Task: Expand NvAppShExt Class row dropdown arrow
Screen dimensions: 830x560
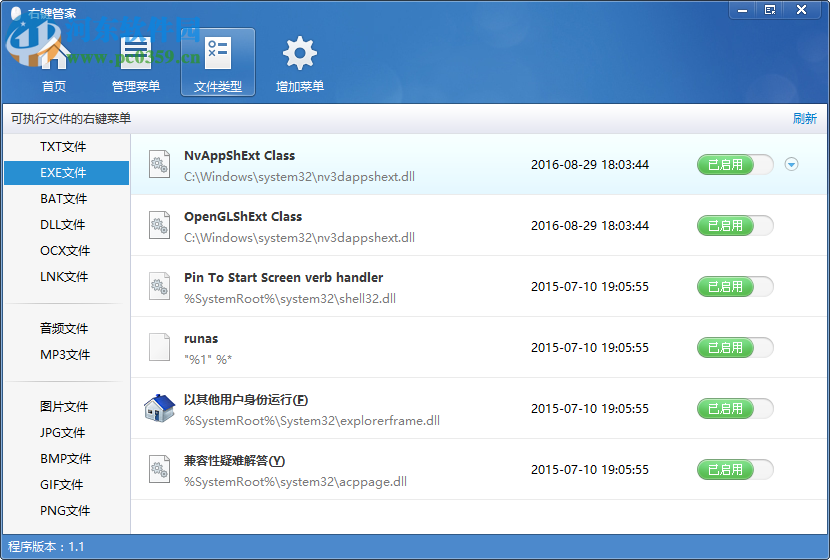Action: coord(791,165)
